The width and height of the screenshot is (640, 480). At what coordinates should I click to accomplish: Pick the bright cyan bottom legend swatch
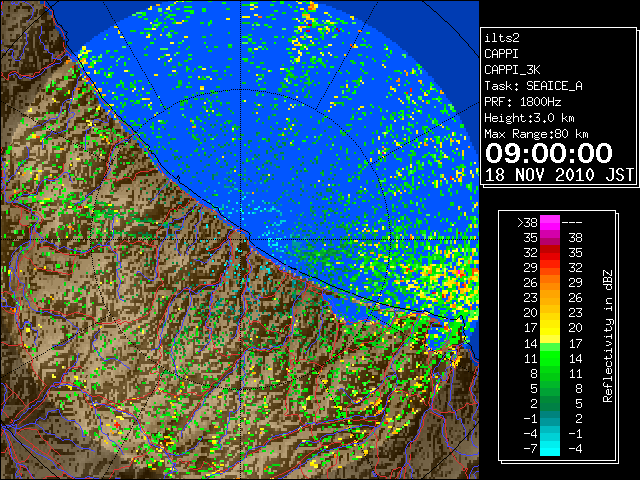(x=550, y=449)
